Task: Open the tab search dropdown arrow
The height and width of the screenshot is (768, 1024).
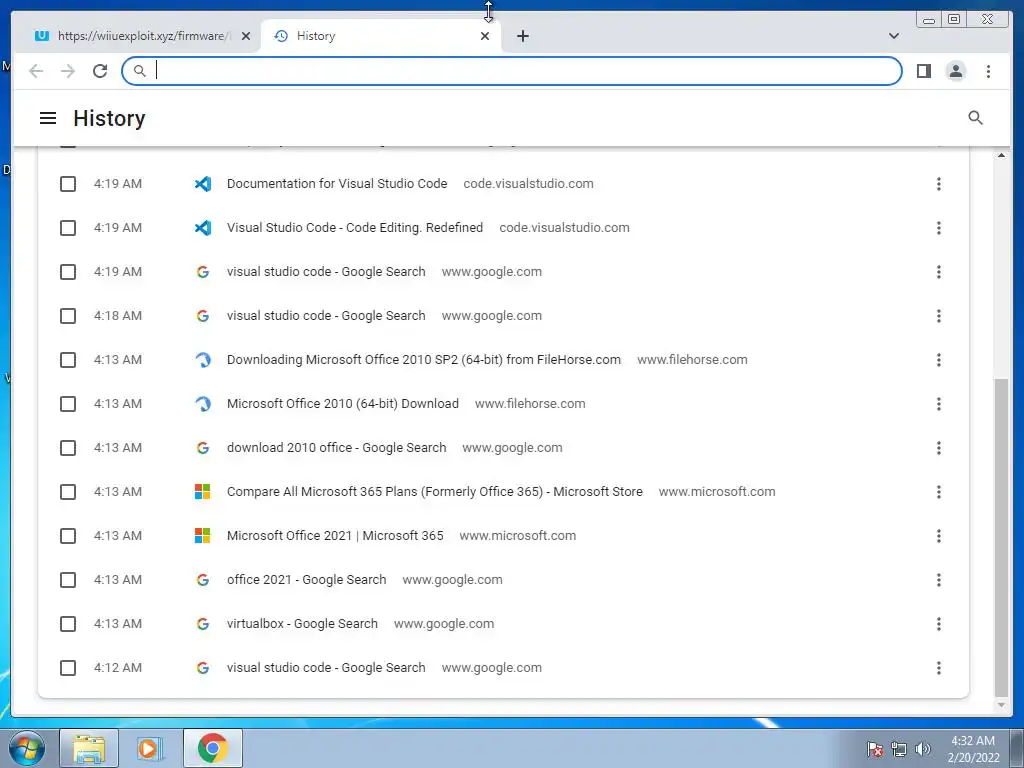Action: (x=893, y=36)
